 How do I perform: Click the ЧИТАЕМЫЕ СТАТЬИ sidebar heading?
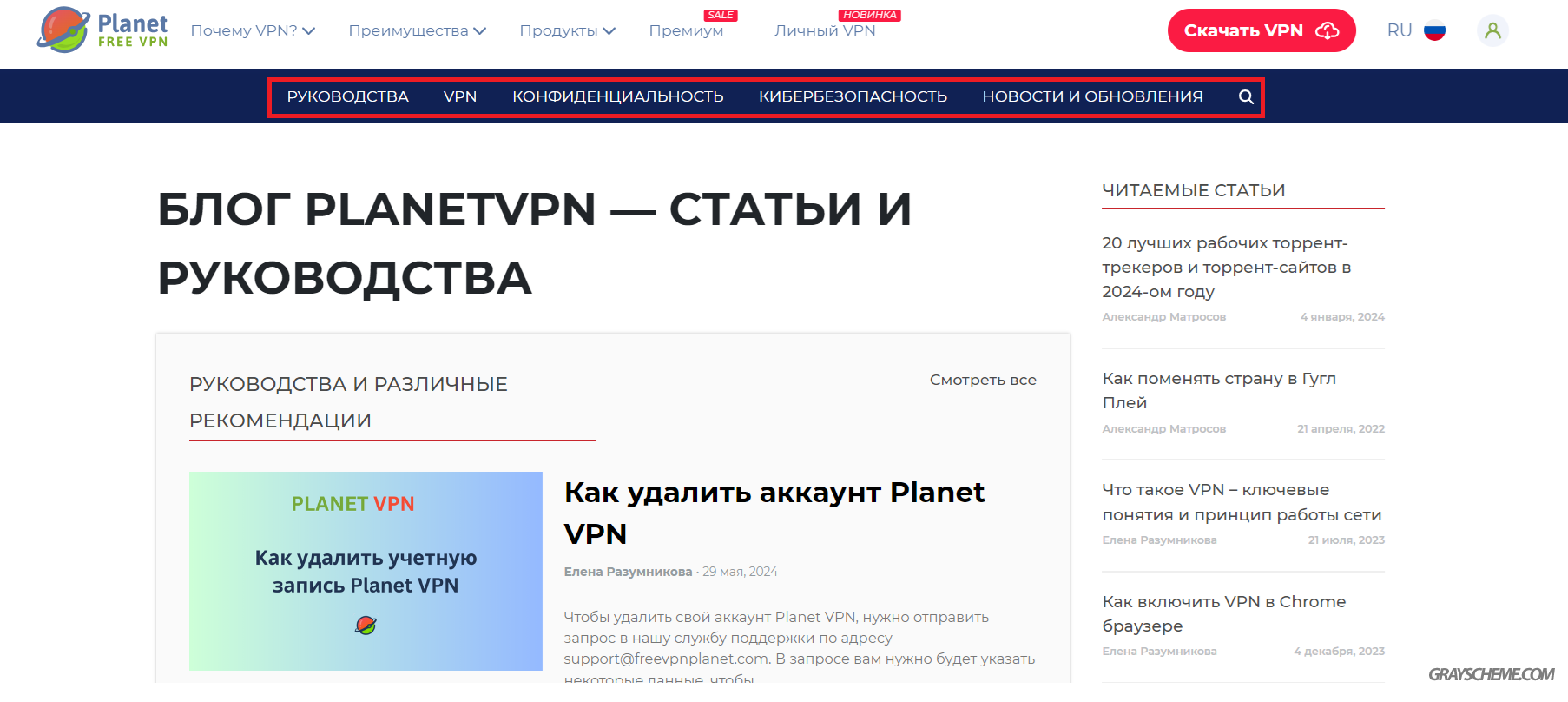[1193, 190]
